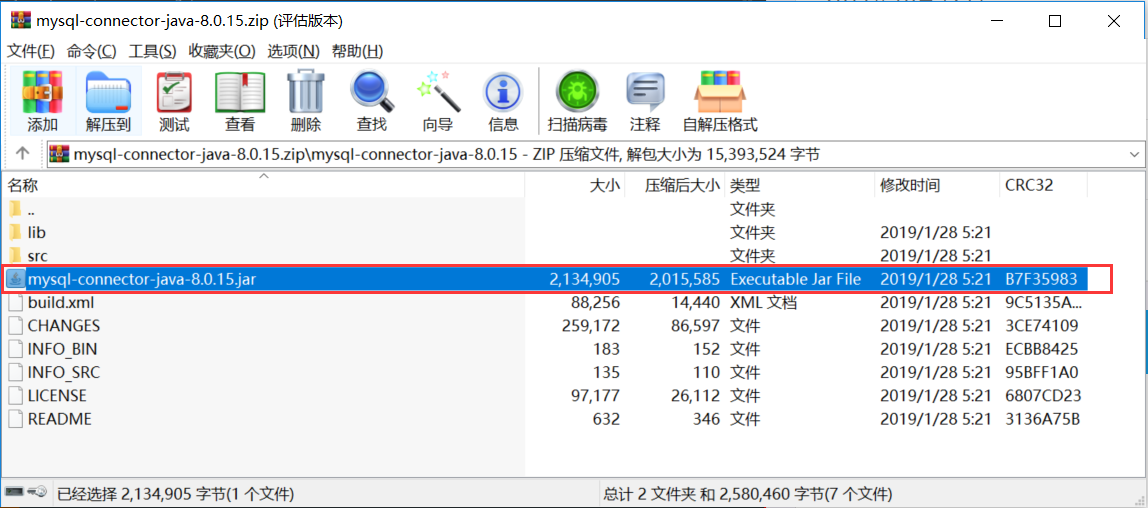Click the address bar path text
The image size is (1148, 508).
[447, 154]
